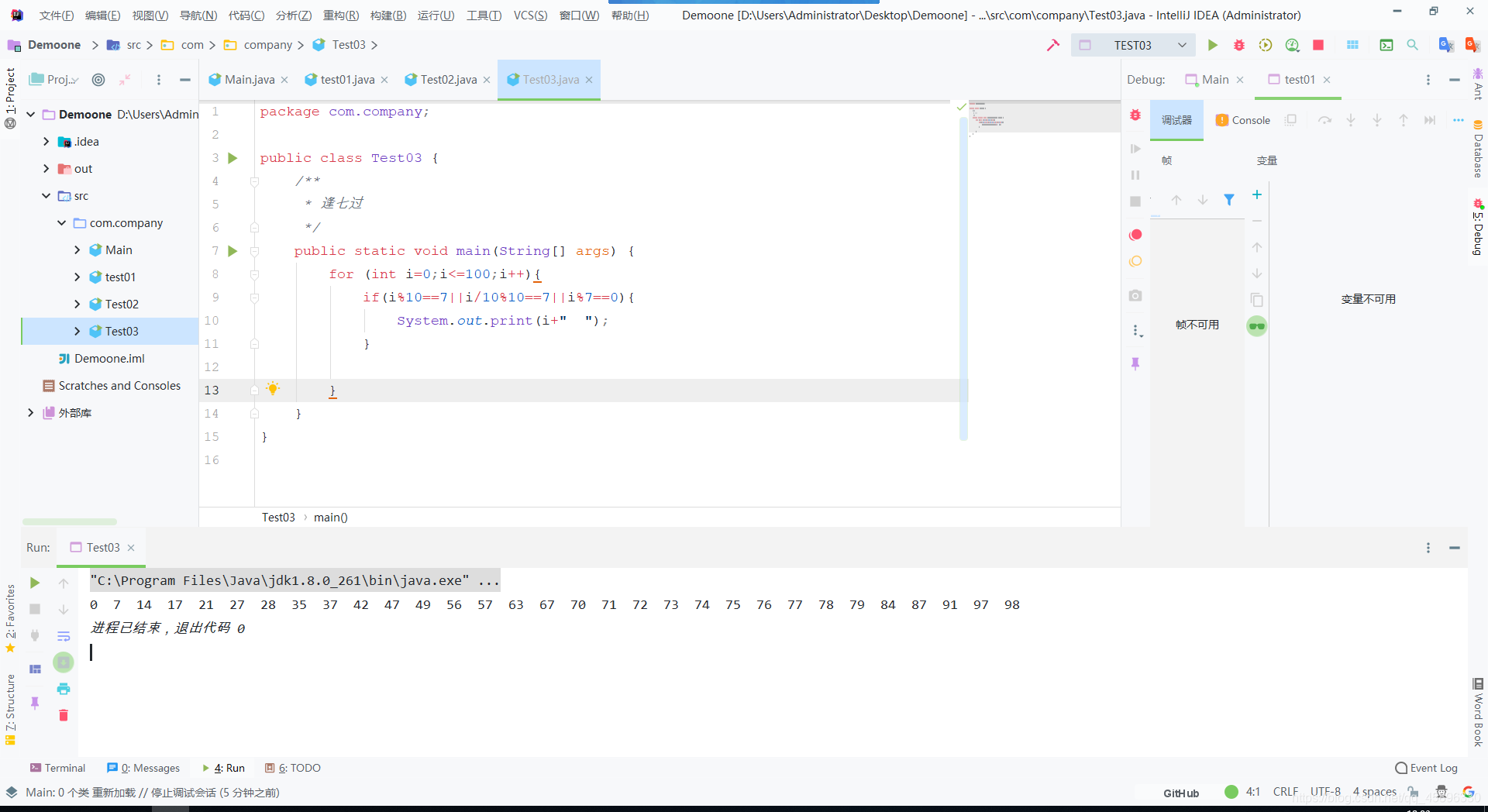Click the green glasses watches icon
The image size is (1488, 812).
point(1257,326)
